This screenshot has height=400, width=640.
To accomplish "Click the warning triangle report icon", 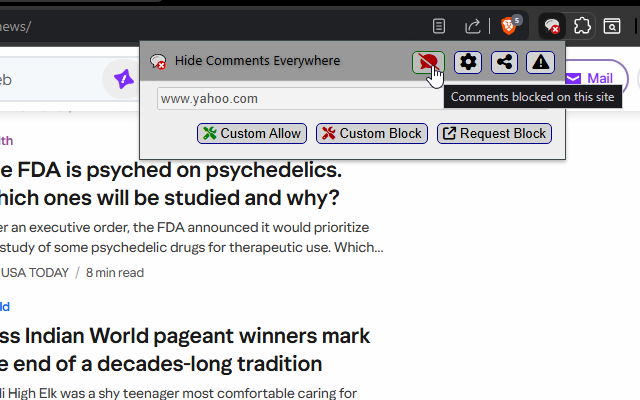I will click(x=540, y=62).
